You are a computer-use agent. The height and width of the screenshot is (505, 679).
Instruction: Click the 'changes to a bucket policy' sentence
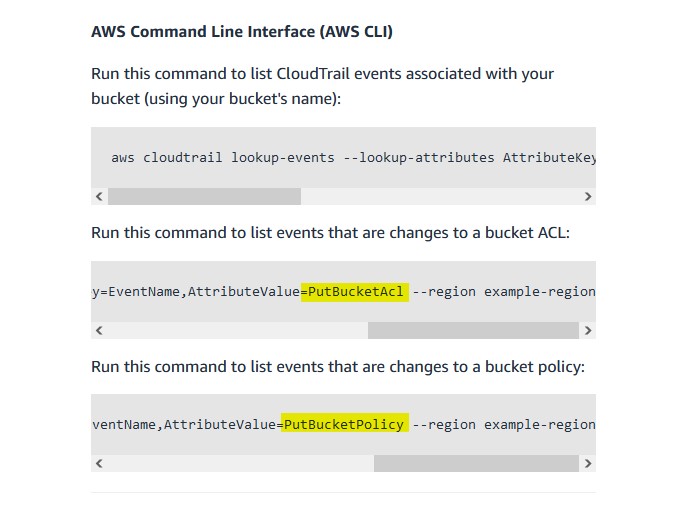tap(338, 367)
